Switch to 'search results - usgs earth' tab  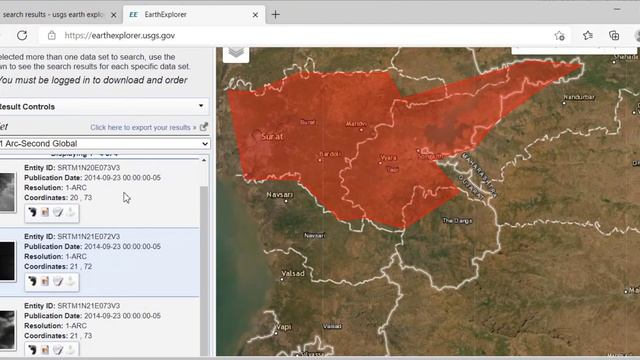click(x=53, y=15)
